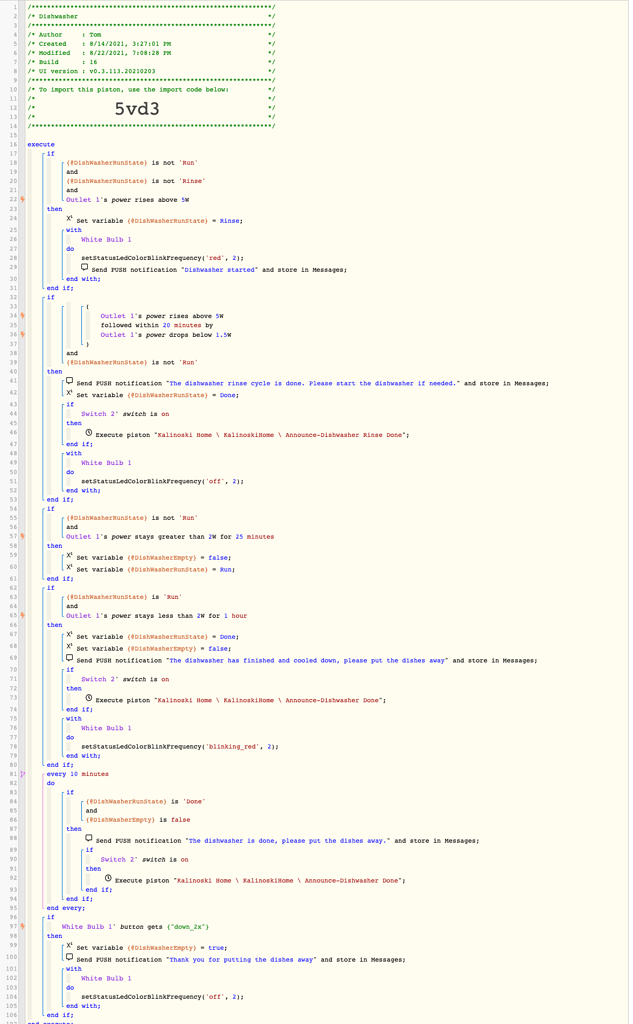Click 'White Bulb 1' device on line 102
The image size is (633, 1024).
[x=106, y=978]
